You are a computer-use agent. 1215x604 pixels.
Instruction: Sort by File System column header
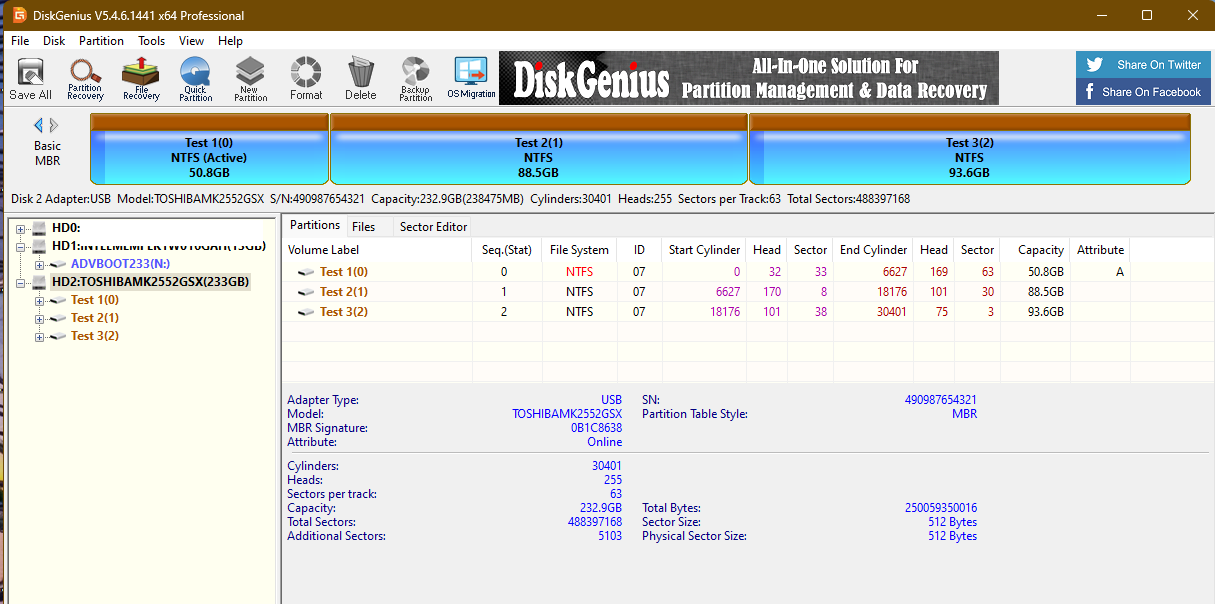pos(579,250)
